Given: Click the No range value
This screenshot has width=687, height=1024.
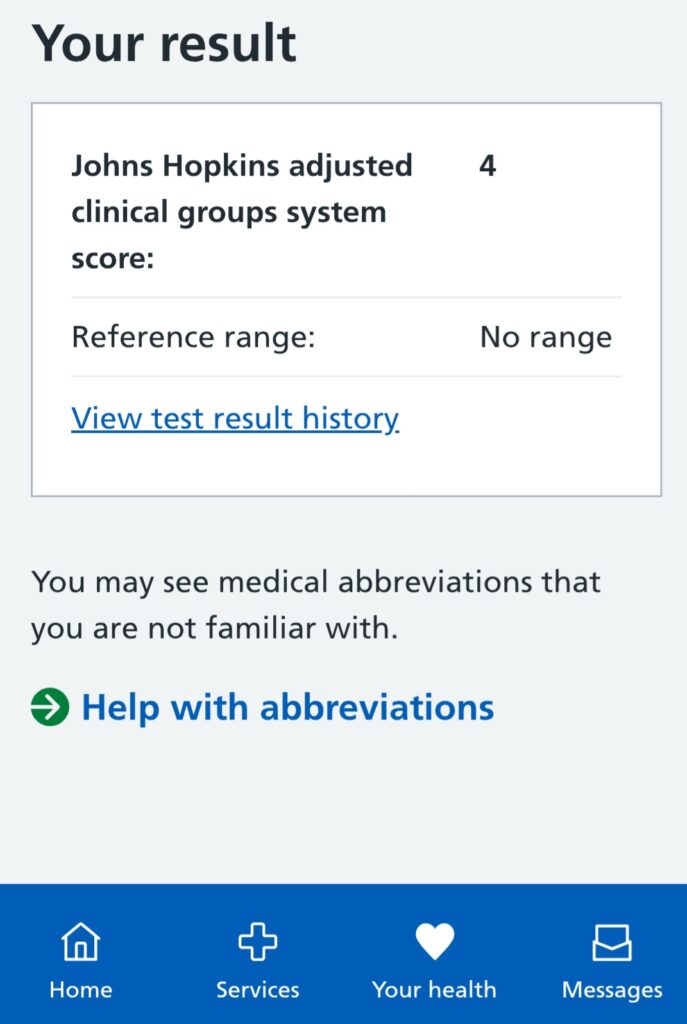Looking at the screenshot, I should point(545,337).
